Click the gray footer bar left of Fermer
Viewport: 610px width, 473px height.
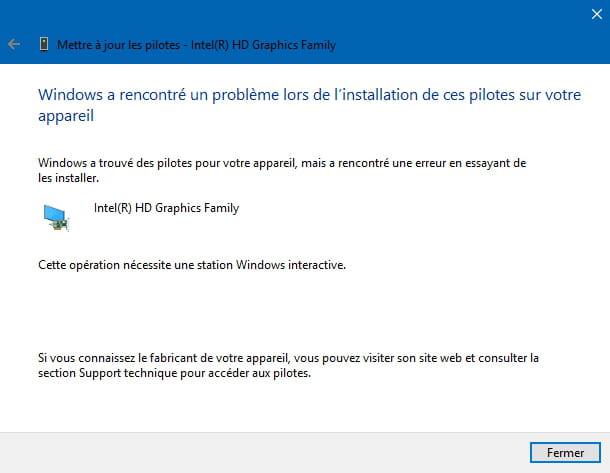pos(265,453)
